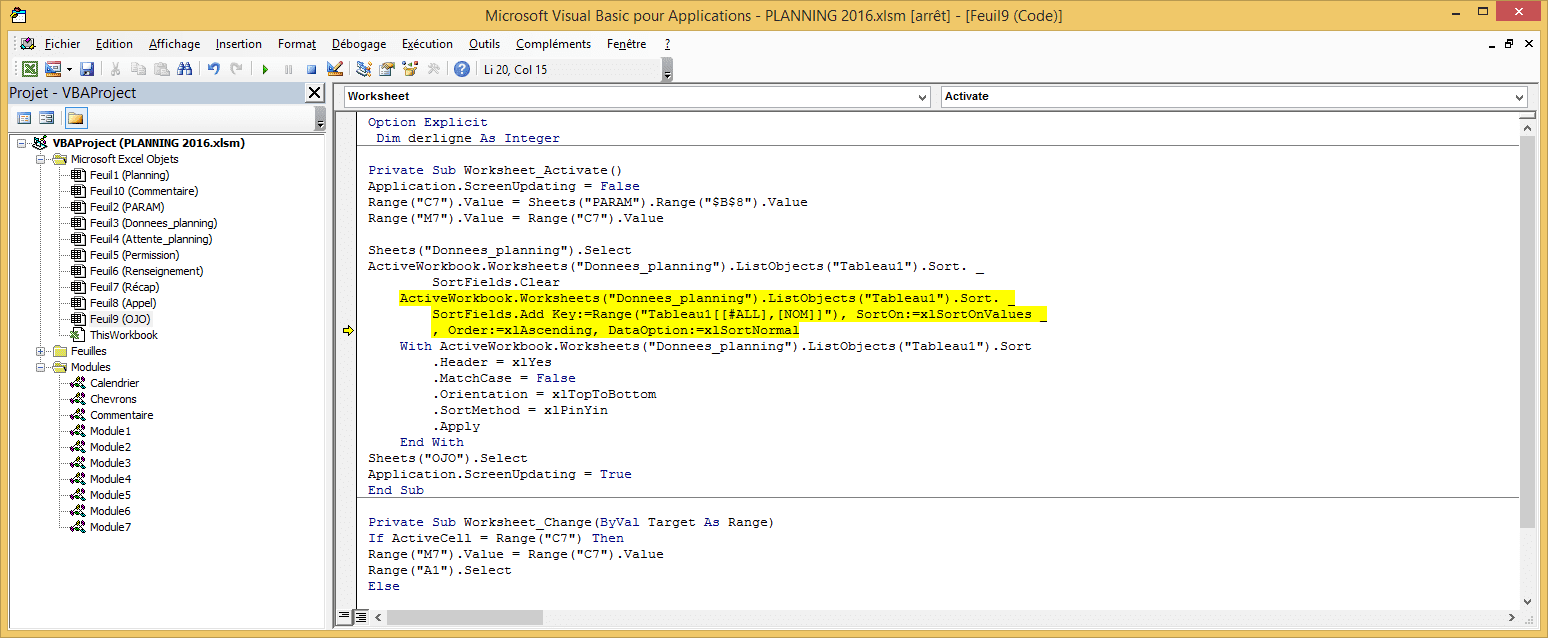
Task: Click the View Microsoft Excel icon
Action: 30,69
